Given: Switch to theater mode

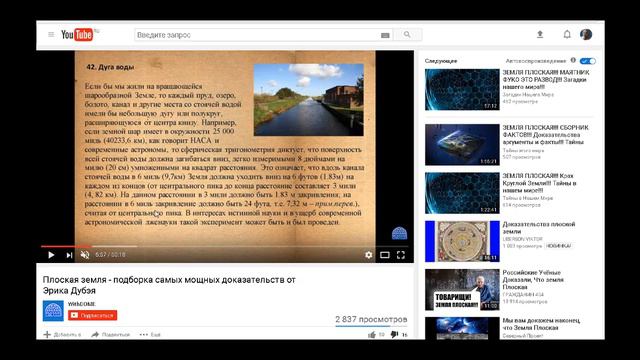Looking at the screenshot, I should (x=385, y=255).
